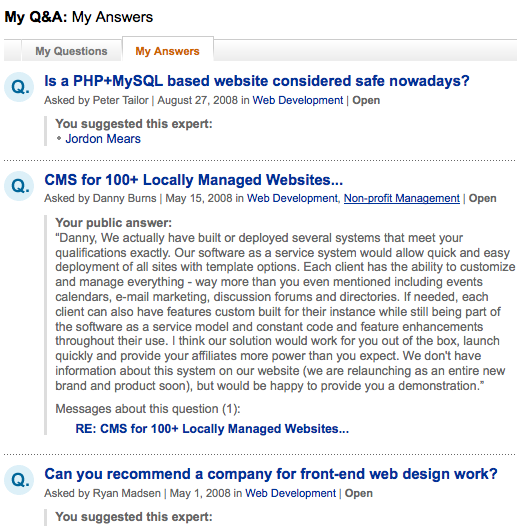Screen dimensions: 523x526
Task: Click the Web Development link under Ryan Madsen's question
Action: point(291,493)
